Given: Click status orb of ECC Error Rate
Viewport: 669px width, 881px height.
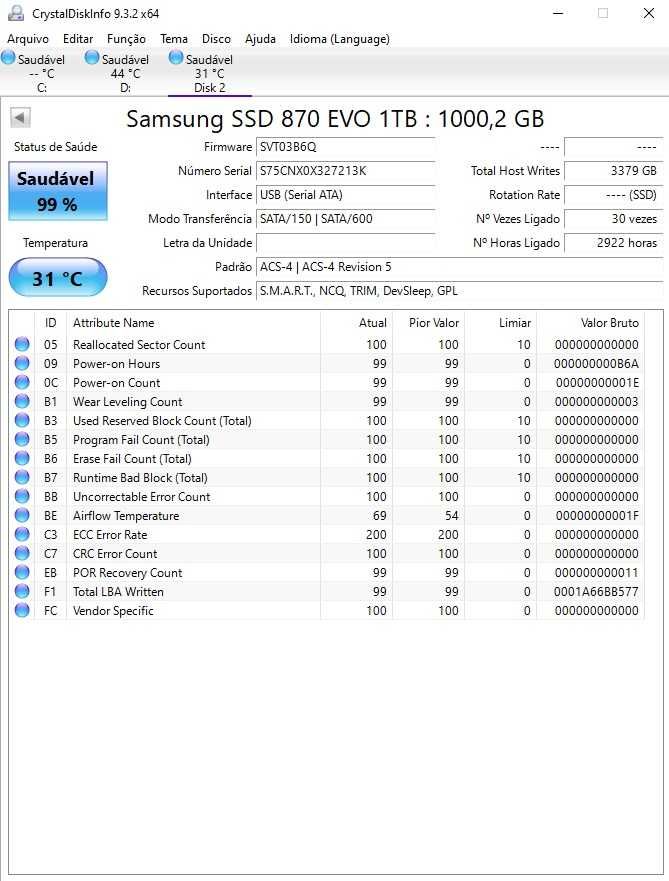Looking at the screenshot, I should click(22, 534).
